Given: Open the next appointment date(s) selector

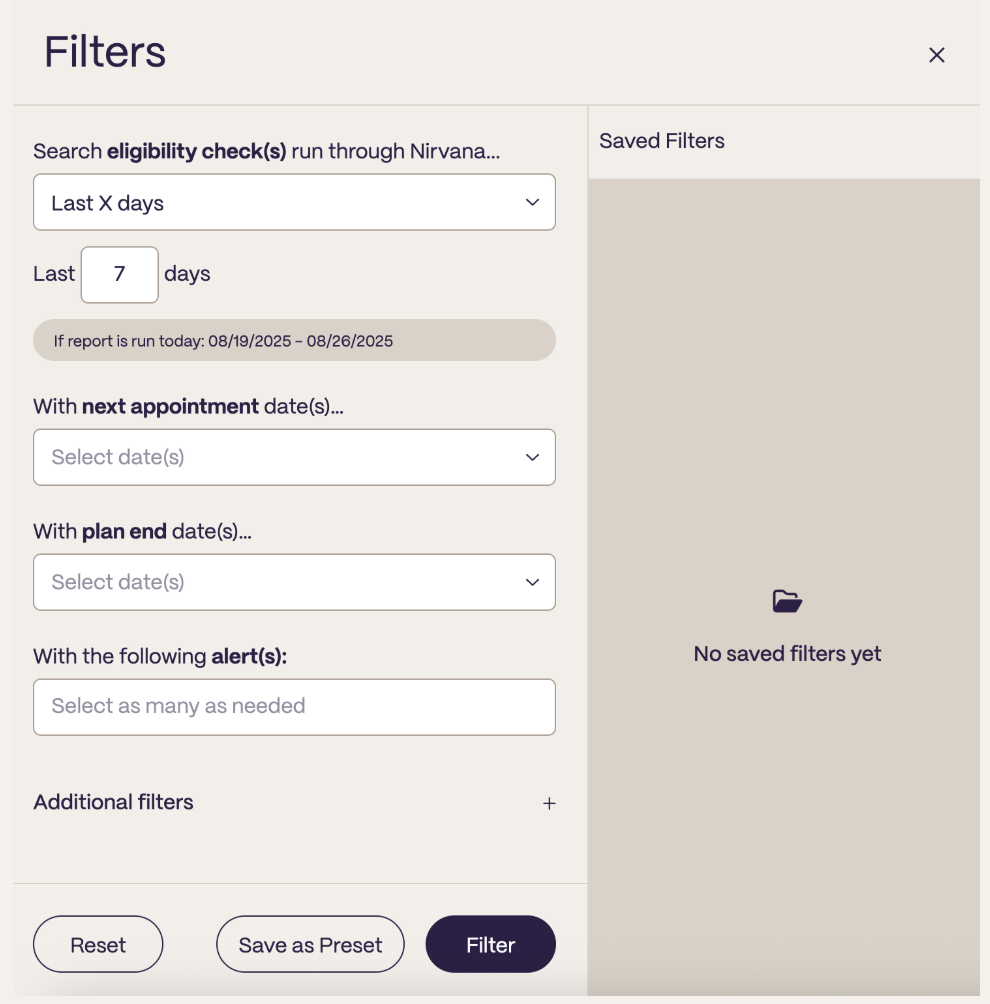Looking at the screenshot, I should tap(294, 457).
